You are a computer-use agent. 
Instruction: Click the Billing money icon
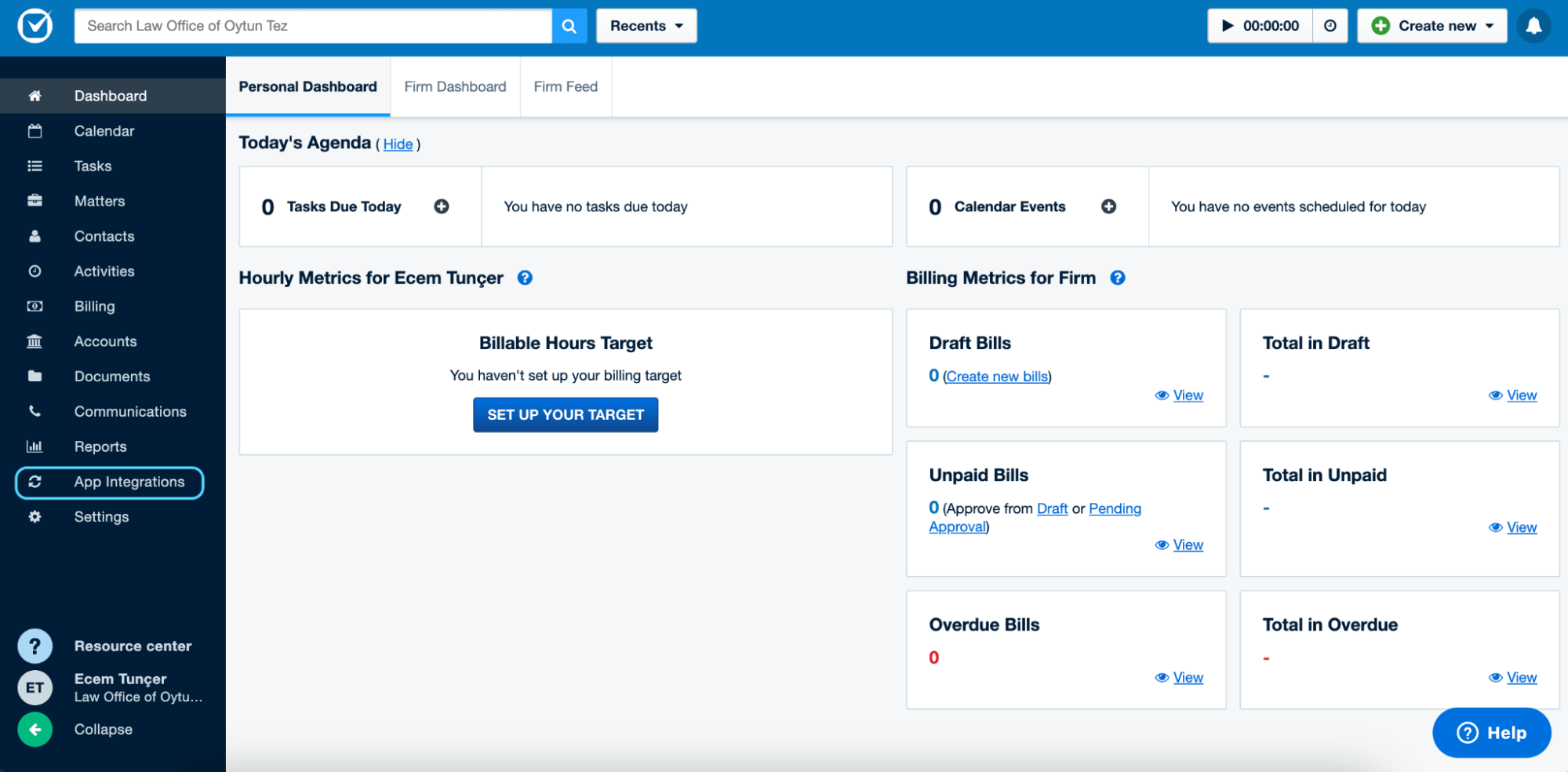click(x=35, y=306)
